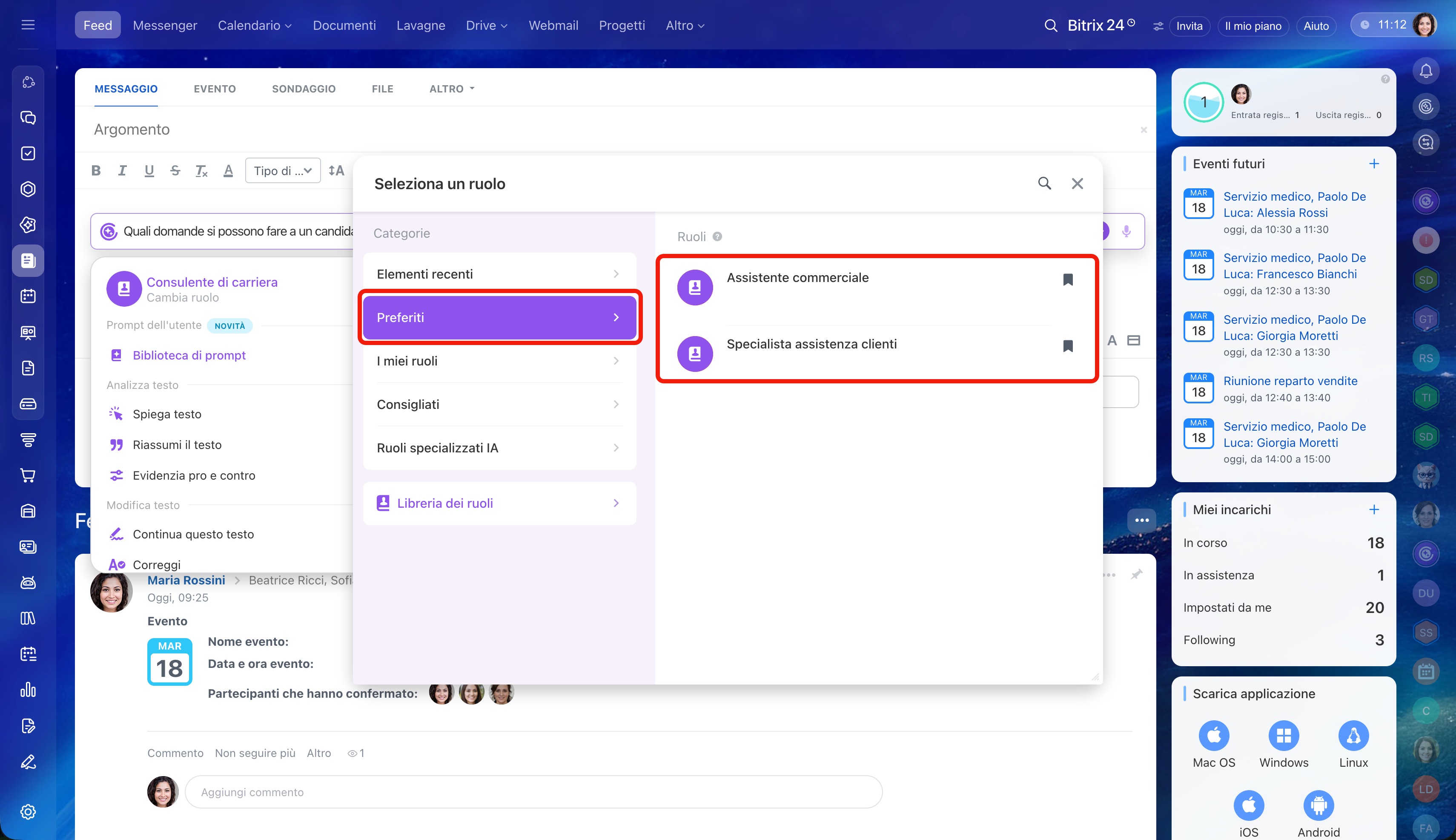Open the Calendario dropdown menu

254,26
